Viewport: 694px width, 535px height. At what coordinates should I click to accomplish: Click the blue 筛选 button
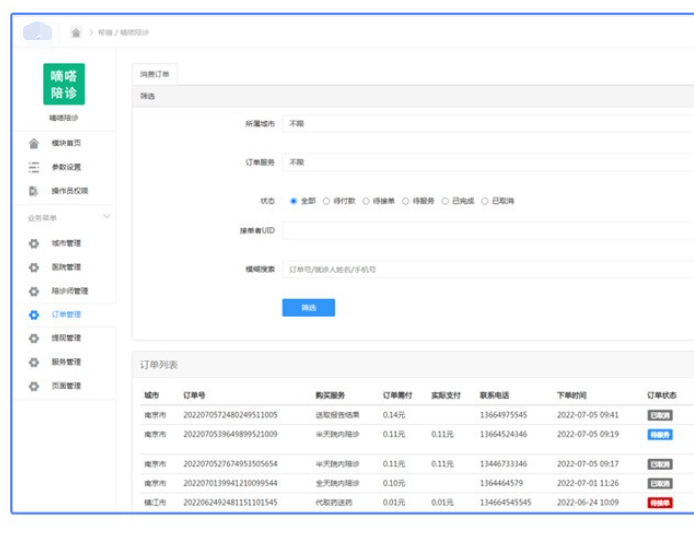308,308
